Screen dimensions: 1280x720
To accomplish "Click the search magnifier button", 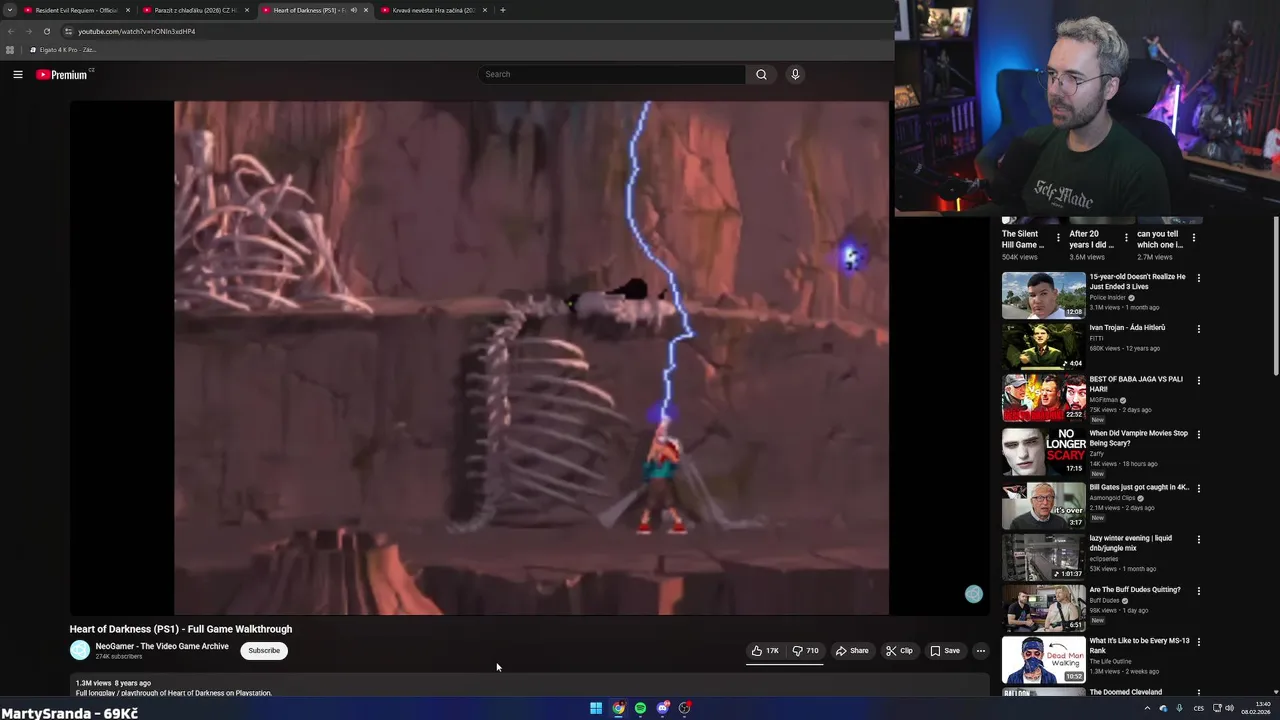I will pyautogui.click(x=761, y=74).
